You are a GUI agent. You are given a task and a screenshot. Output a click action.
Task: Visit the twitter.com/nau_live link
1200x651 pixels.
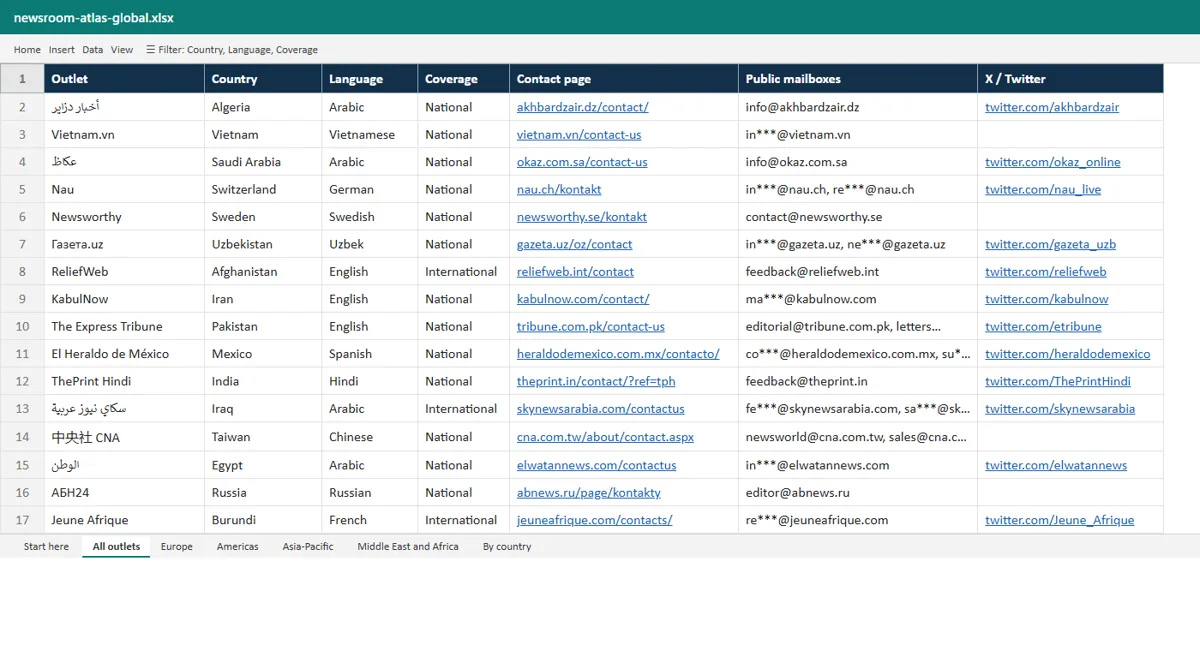[x=1042, y=189]
